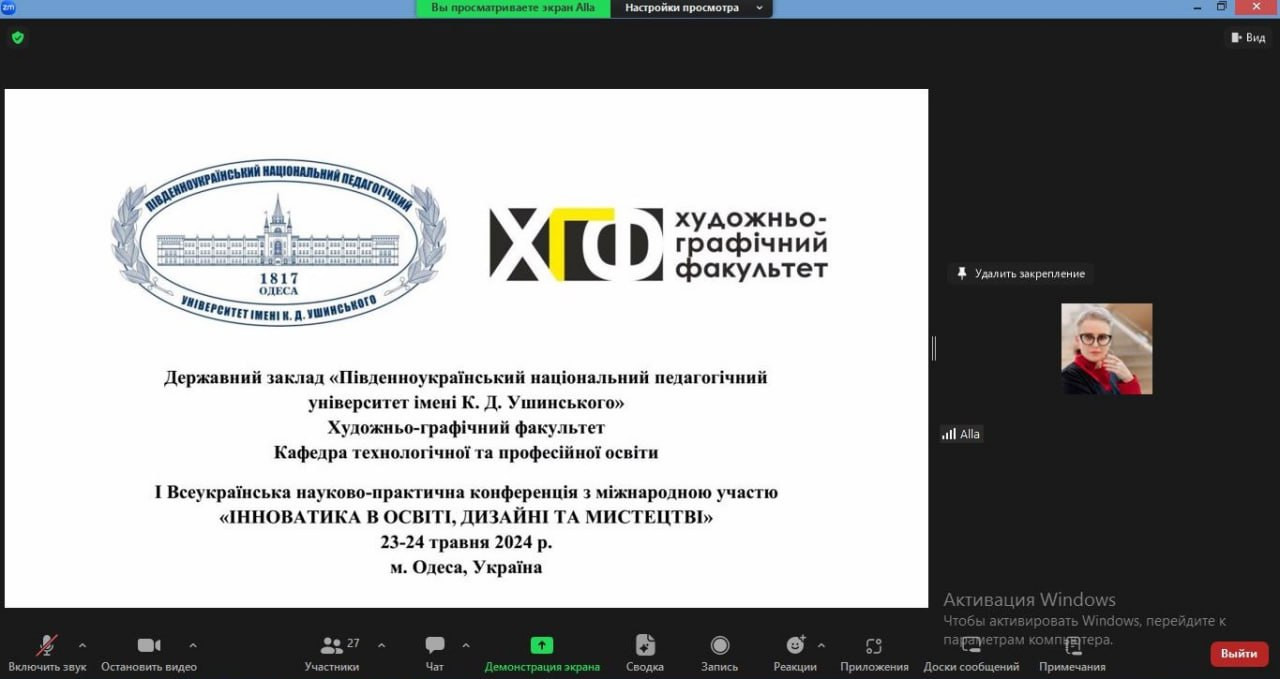Expand chat options arrow
1280x679 pixels.
click(x=466, y=646)
